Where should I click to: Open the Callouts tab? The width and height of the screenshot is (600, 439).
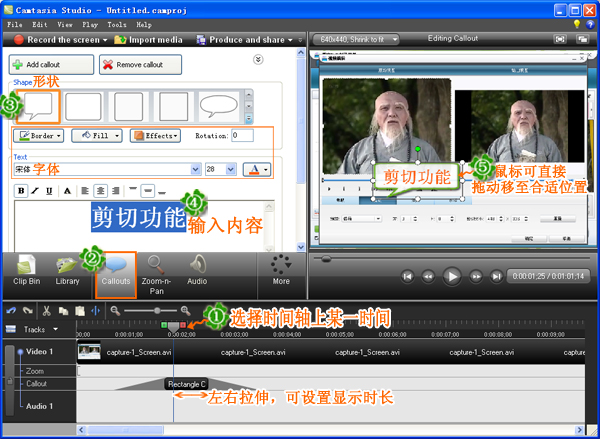tap(116, 274)
